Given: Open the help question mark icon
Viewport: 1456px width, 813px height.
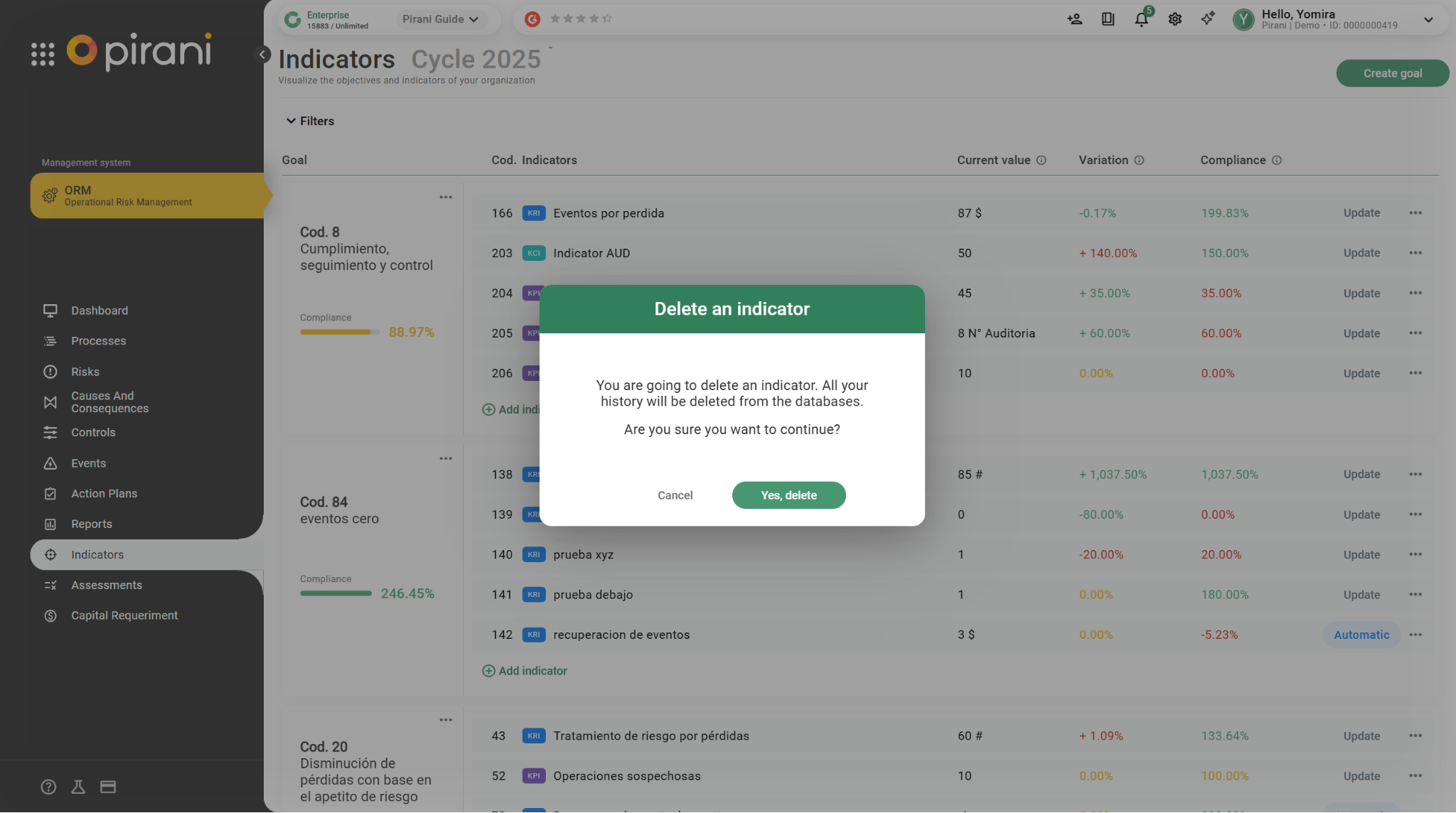Looking at the screenshot, I should 48,787.
